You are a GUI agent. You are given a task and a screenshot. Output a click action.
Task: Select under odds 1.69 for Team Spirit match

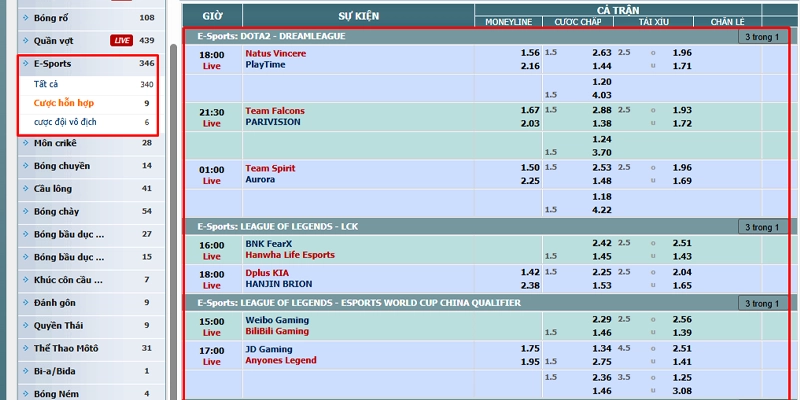(682, 181)
